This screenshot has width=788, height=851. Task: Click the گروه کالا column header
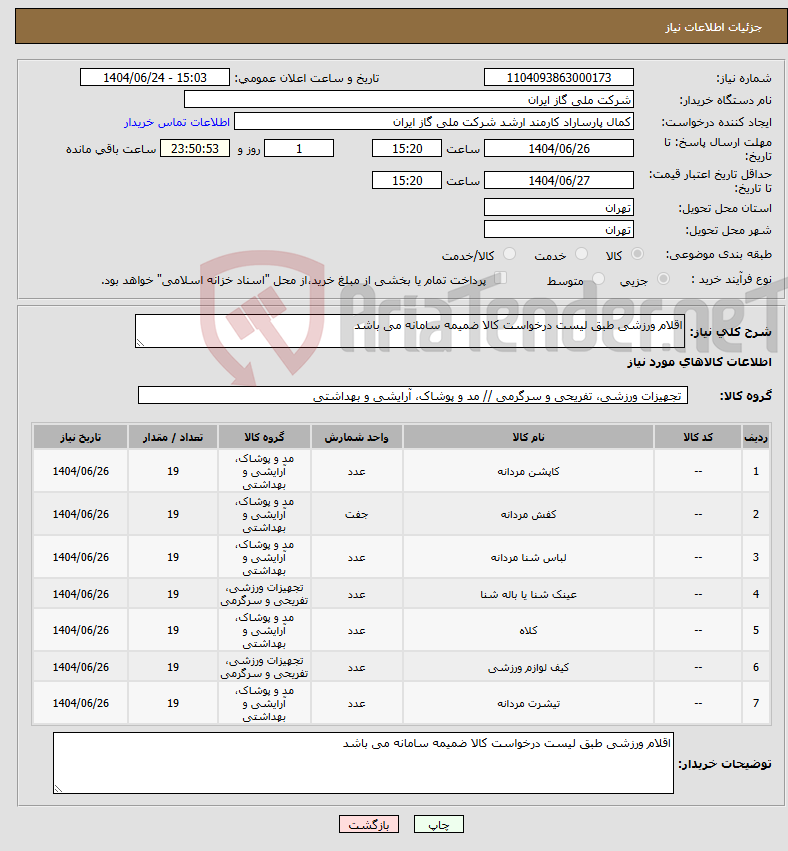pos(264,437)
